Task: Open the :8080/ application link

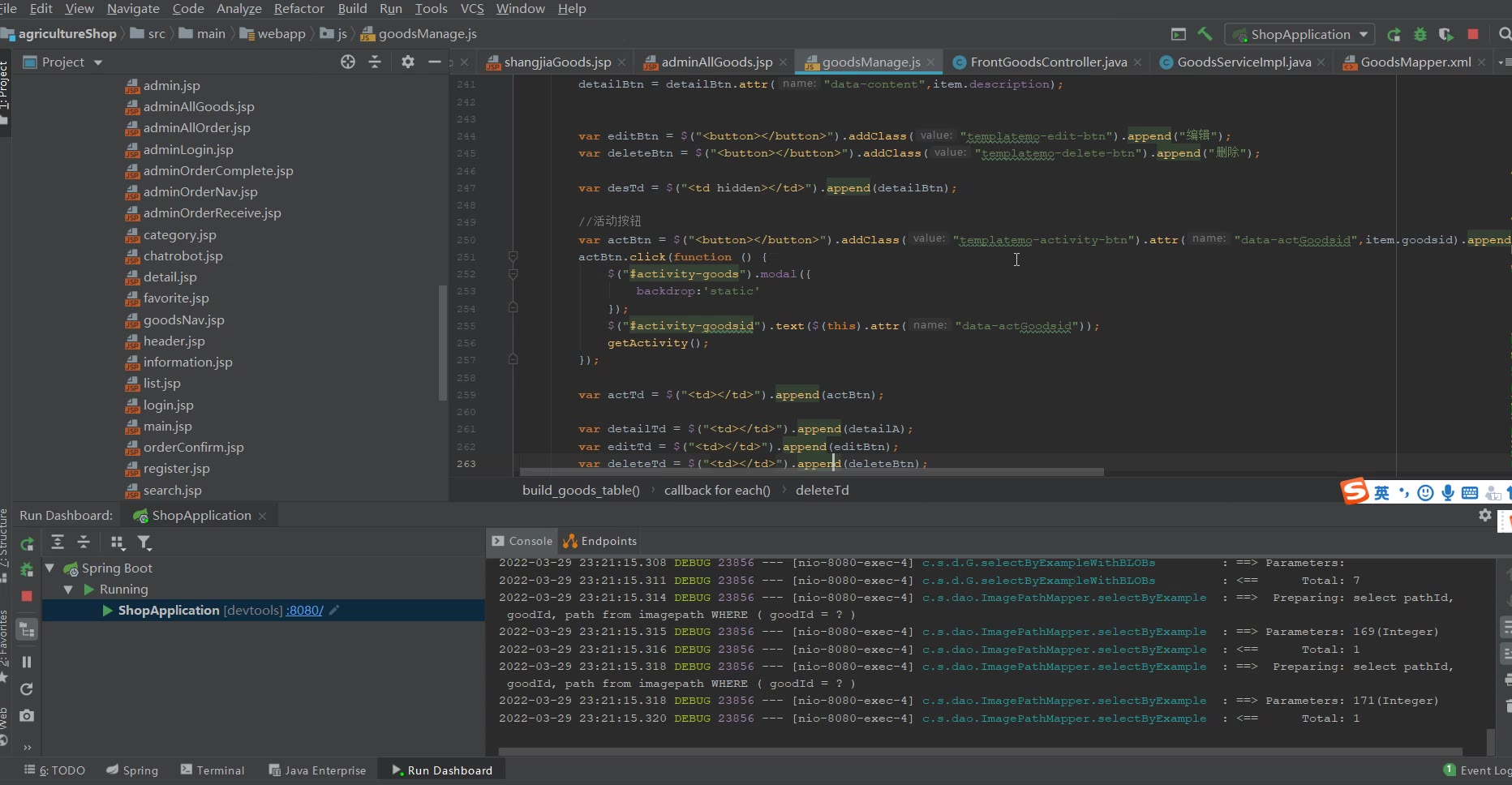Action: point(304,611)
